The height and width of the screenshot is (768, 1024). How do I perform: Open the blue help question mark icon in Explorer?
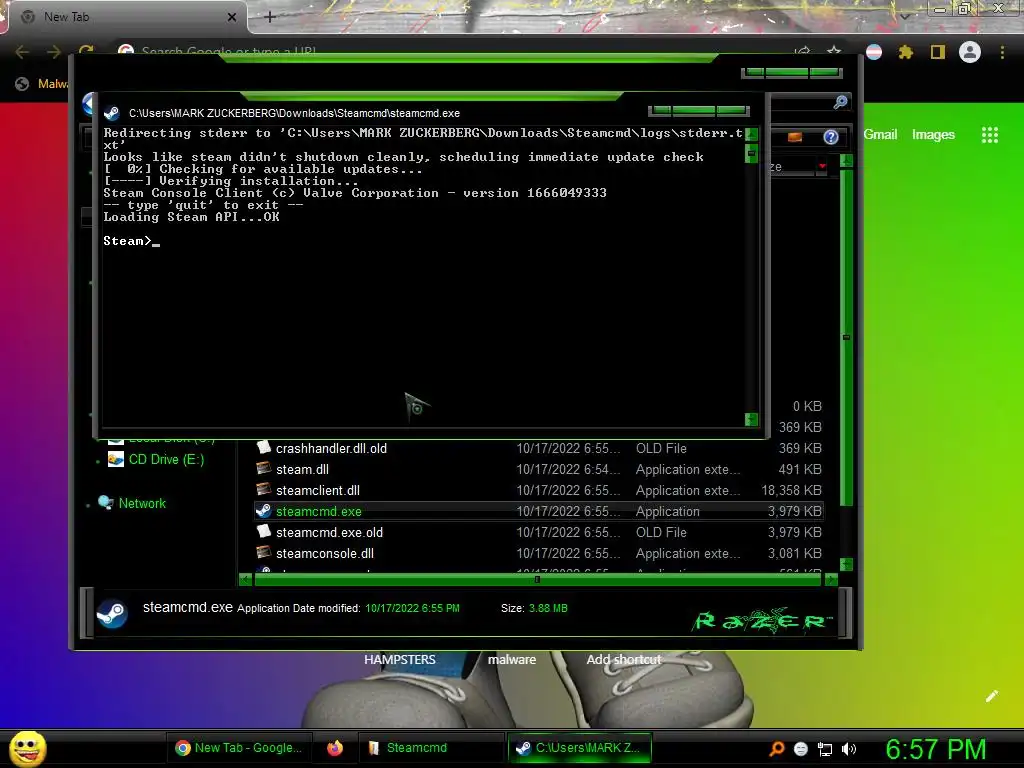coord(831,136)
